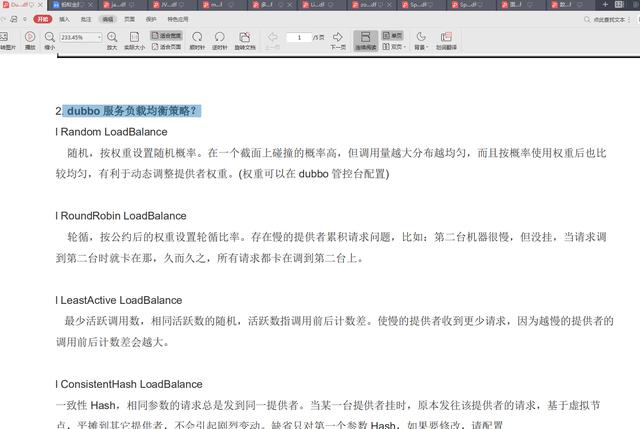Click the 'LeastActive LoadBalance' line

119,300
